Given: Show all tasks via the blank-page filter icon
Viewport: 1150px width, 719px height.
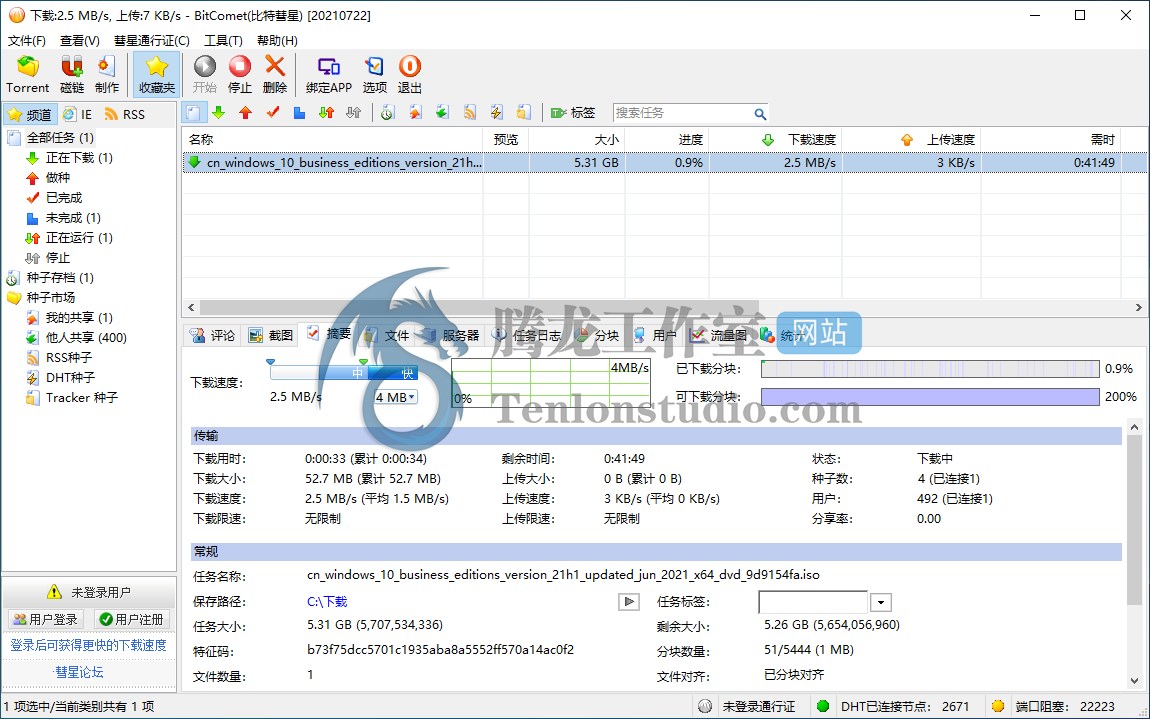Looking at the screenshot, I should pyautogui.click(x=194, y=113).
